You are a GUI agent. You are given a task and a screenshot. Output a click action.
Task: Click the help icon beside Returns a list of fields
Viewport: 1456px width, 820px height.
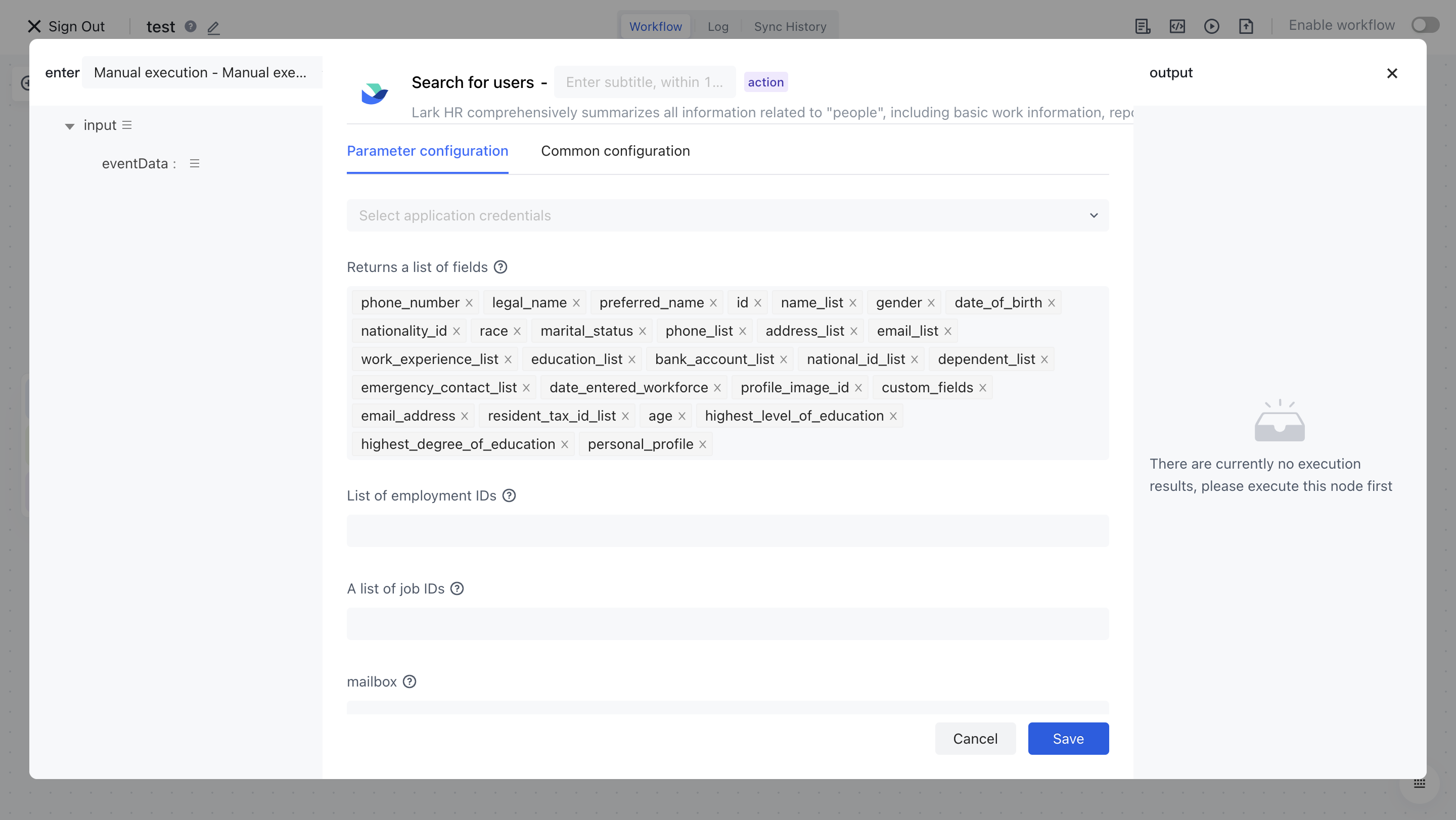500,267
